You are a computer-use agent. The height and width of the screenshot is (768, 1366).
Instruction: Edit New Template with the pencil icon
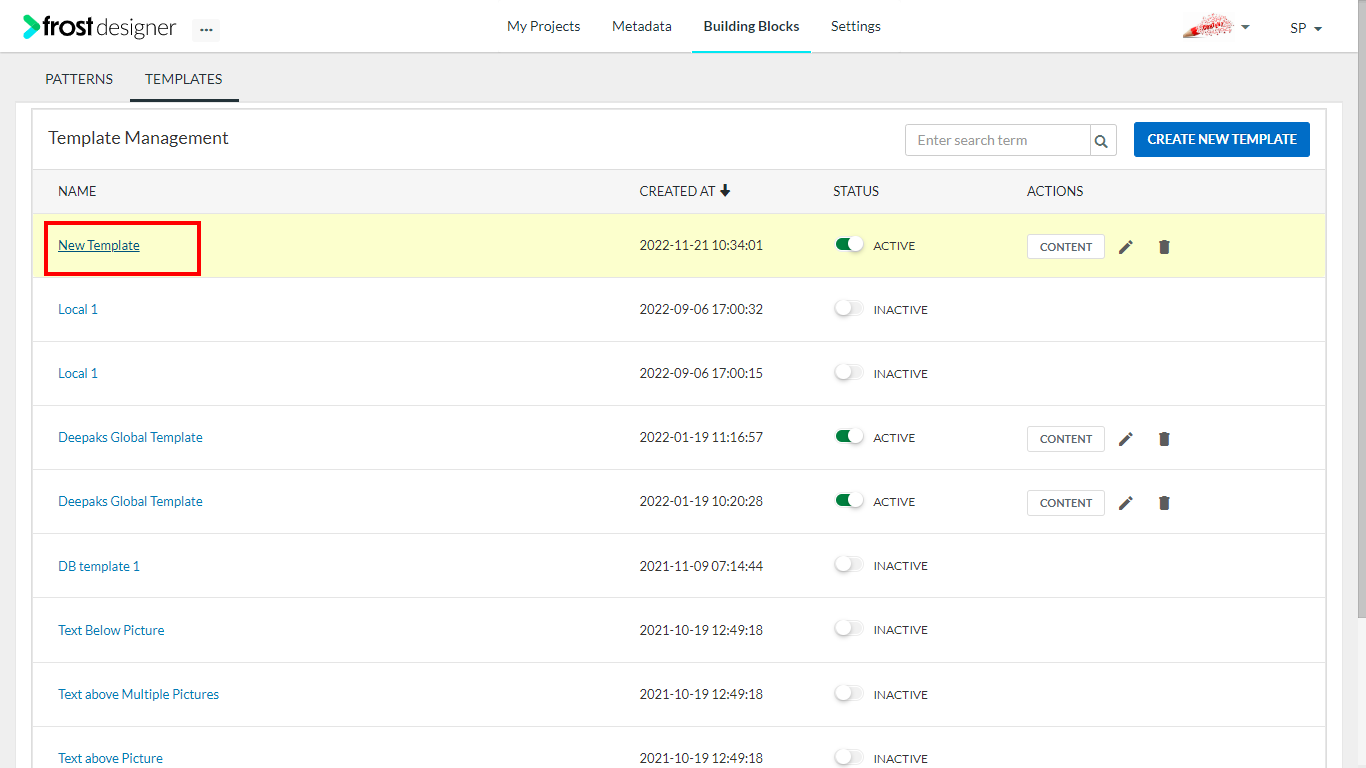point(1126,247)
